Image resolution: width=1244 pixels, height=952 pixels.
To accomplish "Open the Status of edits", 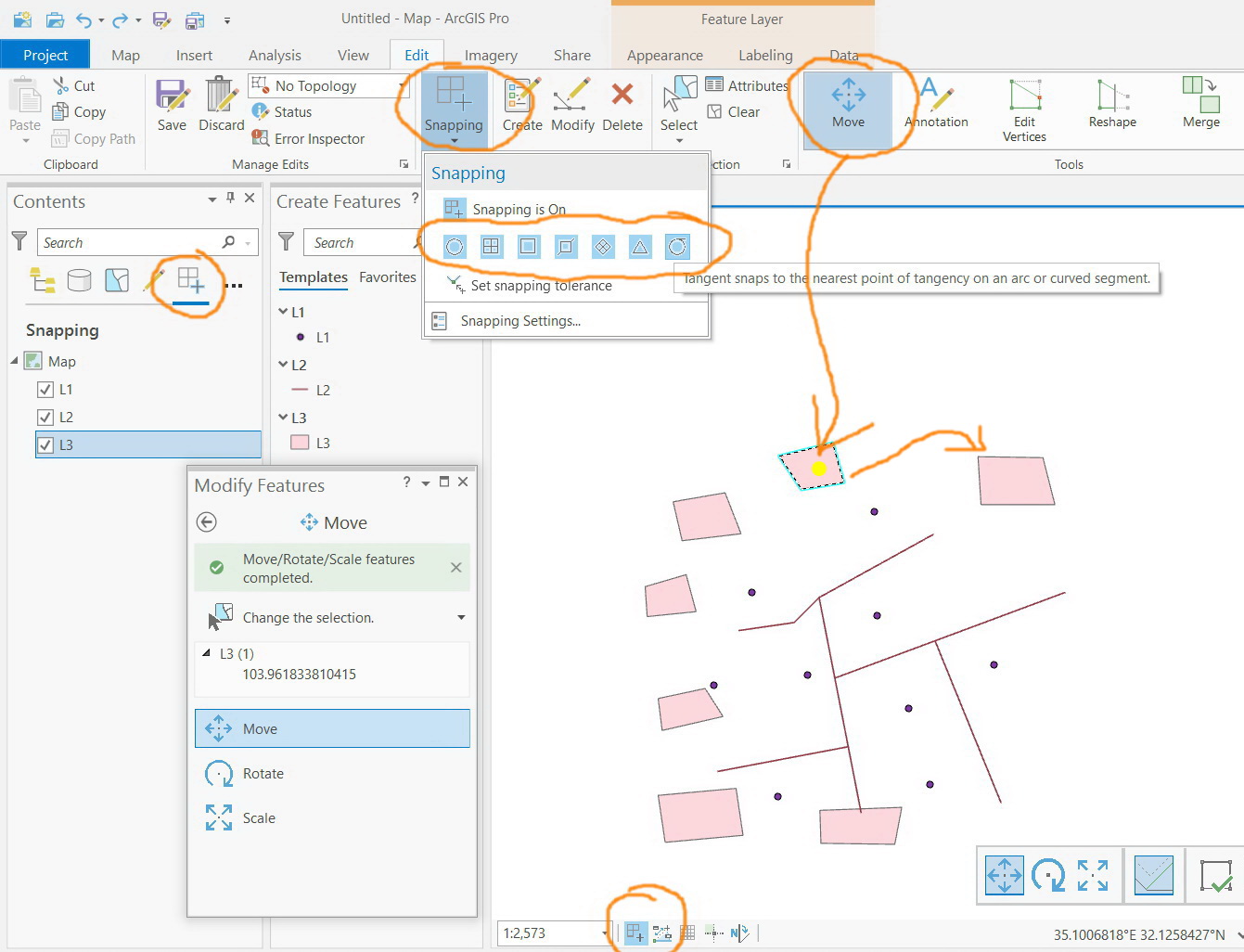I will [282, 111].
